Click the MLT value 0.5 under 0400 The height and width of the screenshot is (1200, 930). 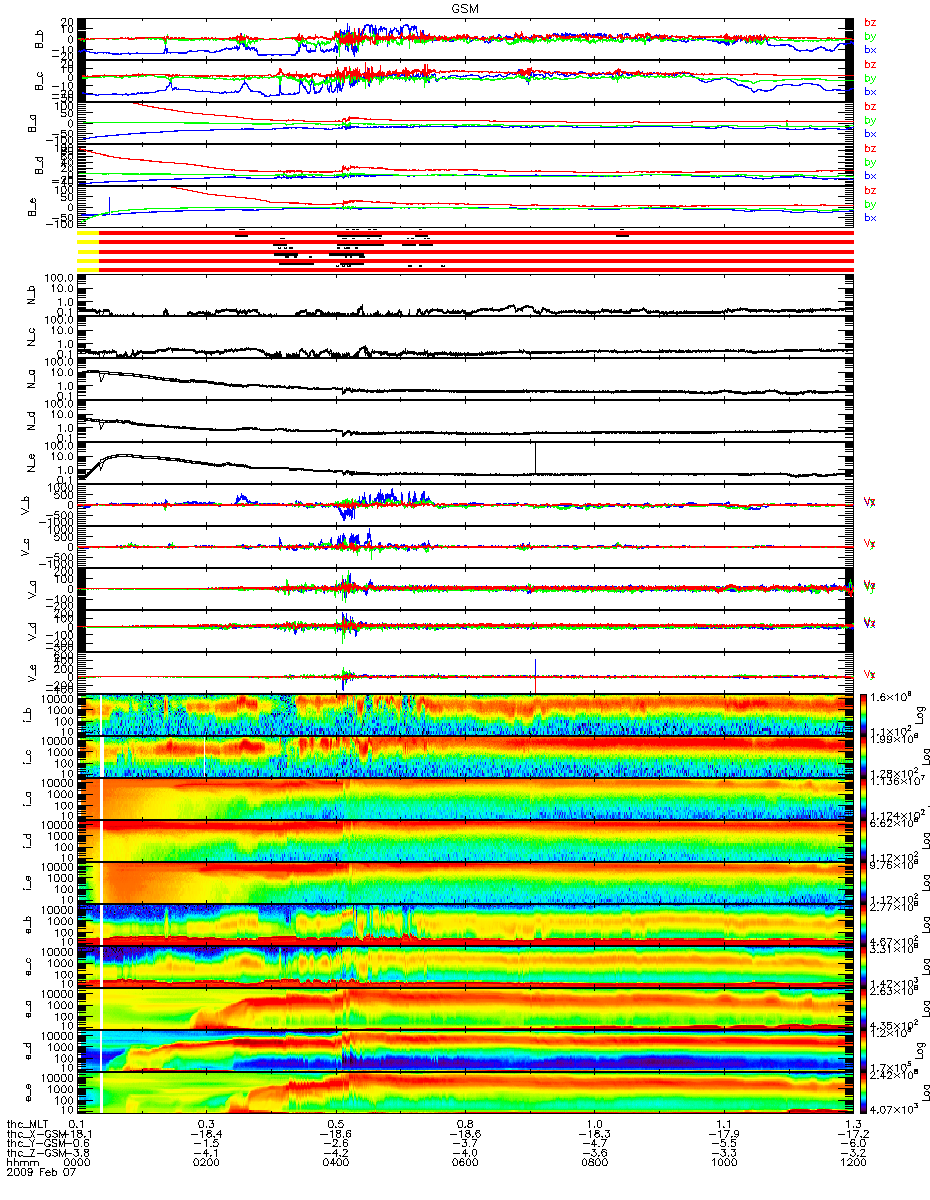pos(337,1125)
